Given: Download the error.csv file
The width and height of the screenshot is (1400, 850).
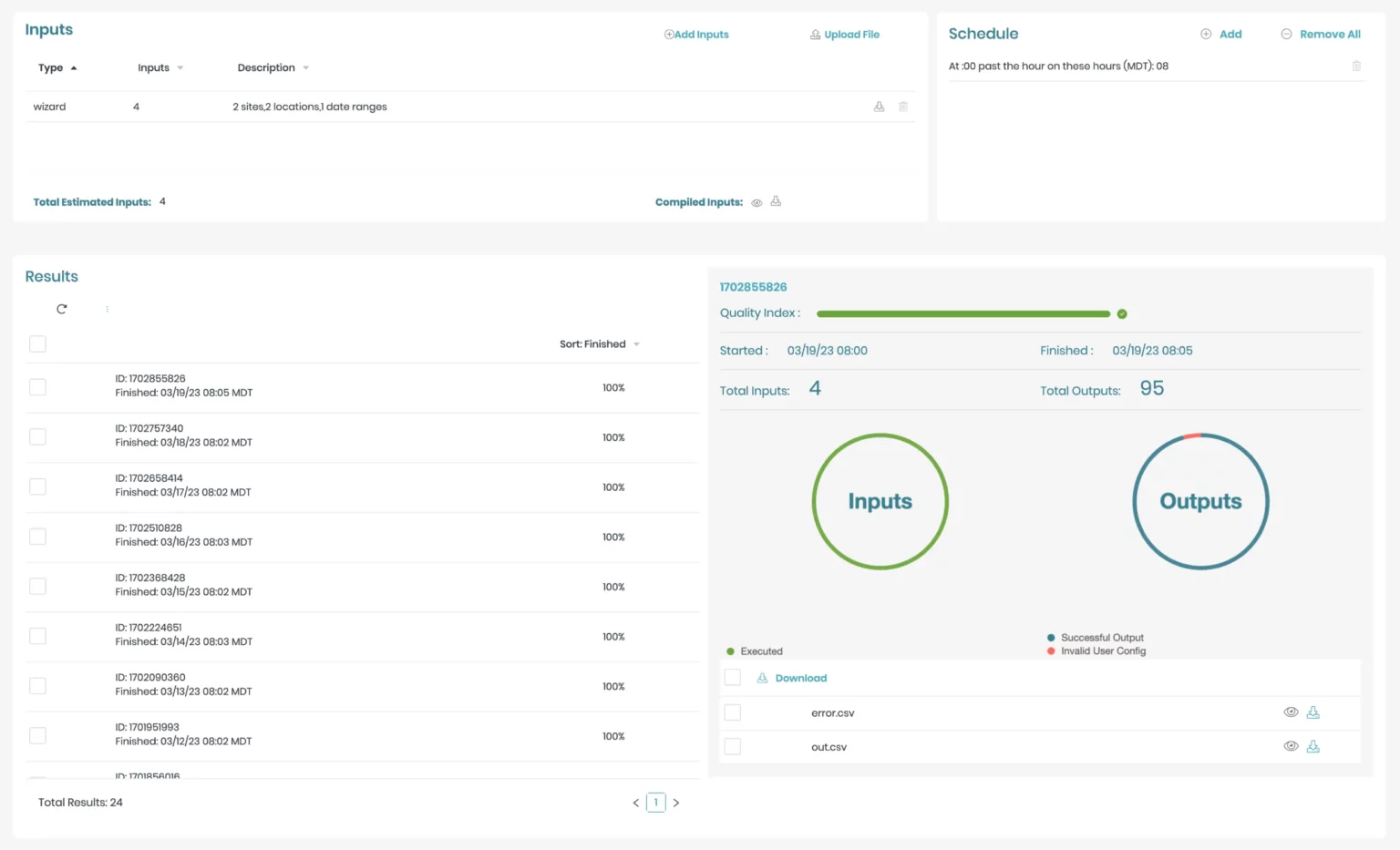Looking at the screenshot, I should tap(1313, 712).
